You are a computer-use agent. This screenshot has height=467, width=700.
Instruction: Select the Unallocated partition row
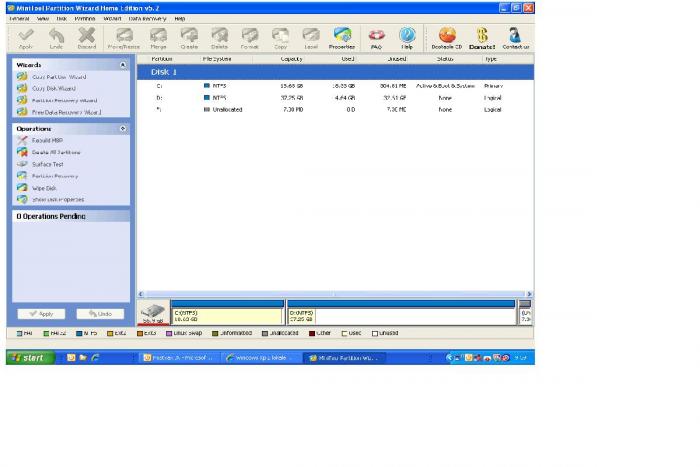pos(335,109)
